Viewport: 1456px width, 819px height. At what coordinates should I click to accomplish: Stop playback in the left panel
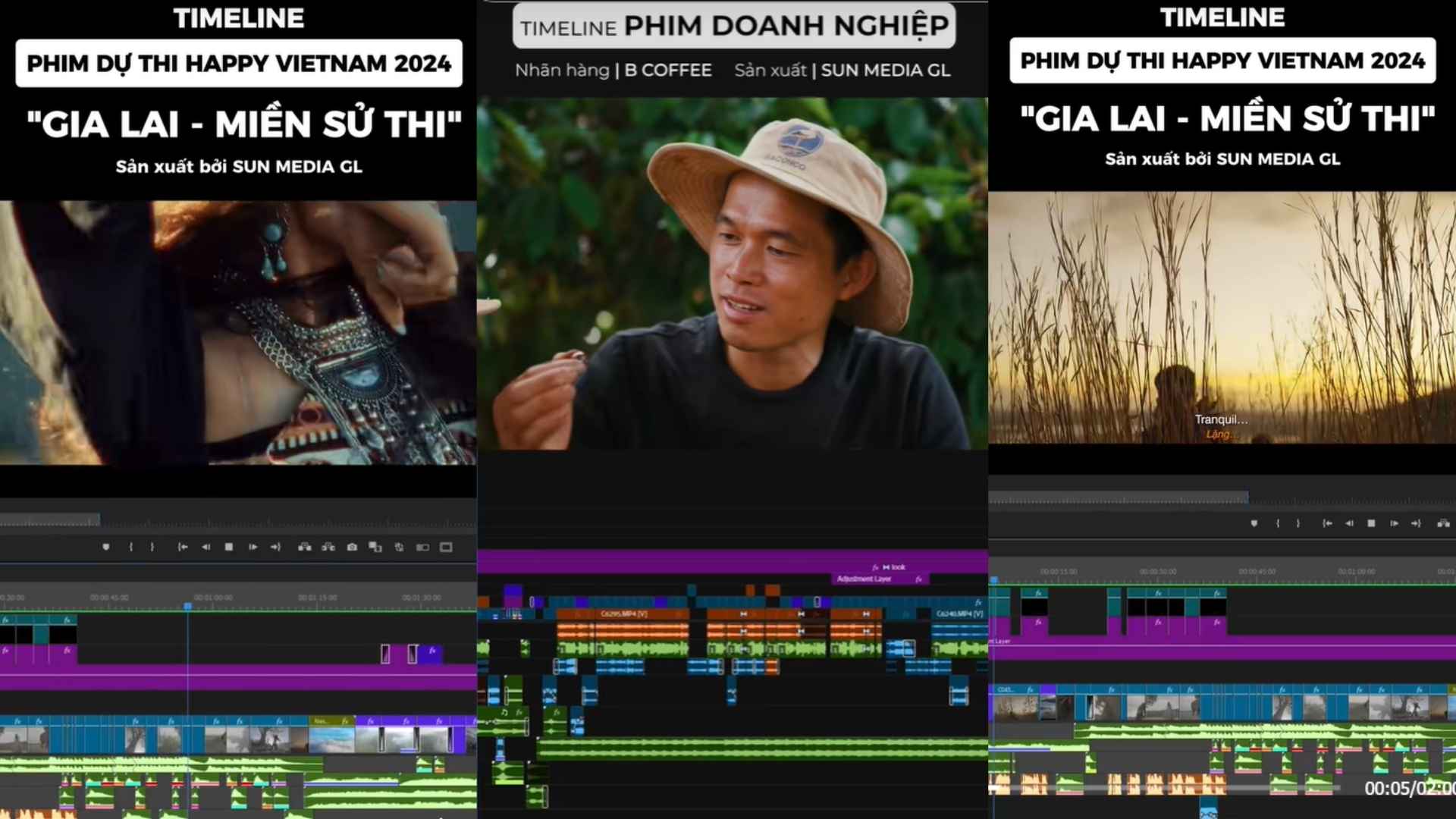click(x=229, y=547)
